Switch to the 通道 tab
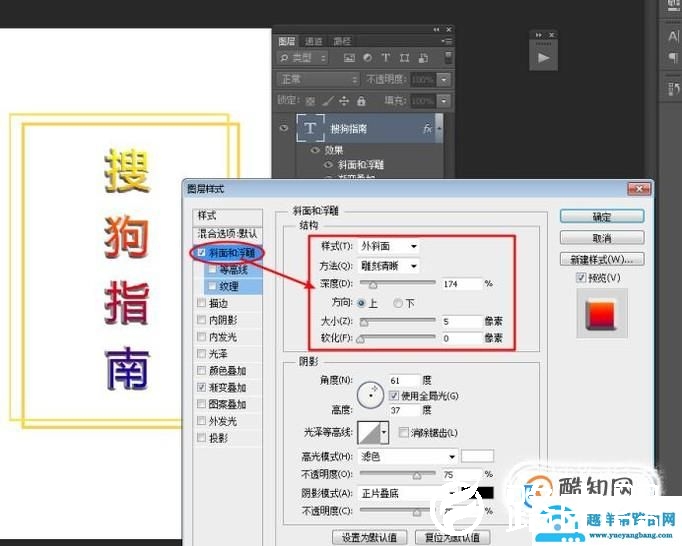 pos(313,41)
